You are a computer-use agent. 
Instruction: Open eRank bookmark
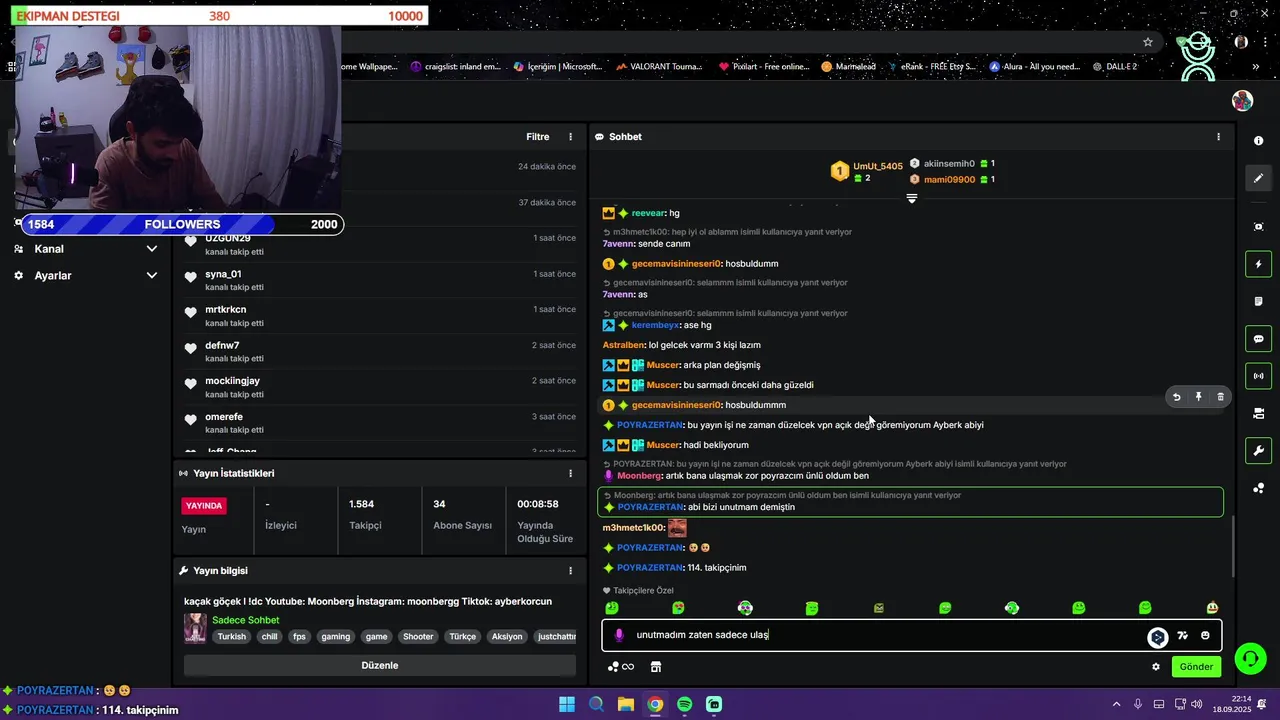click(931, 67)
